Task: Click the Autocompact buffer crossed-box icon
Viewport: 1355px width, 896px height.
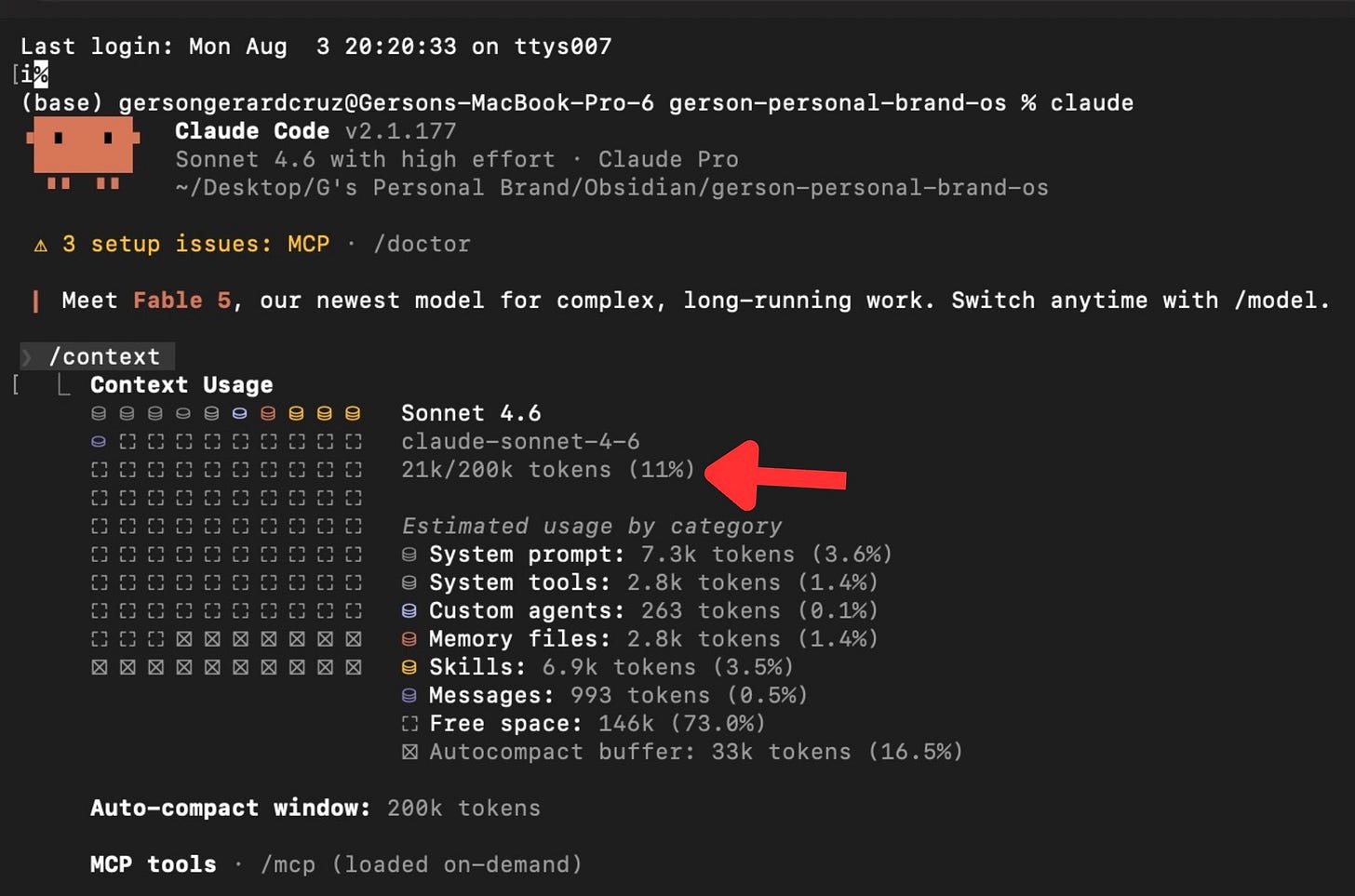Action: (409, 752)
